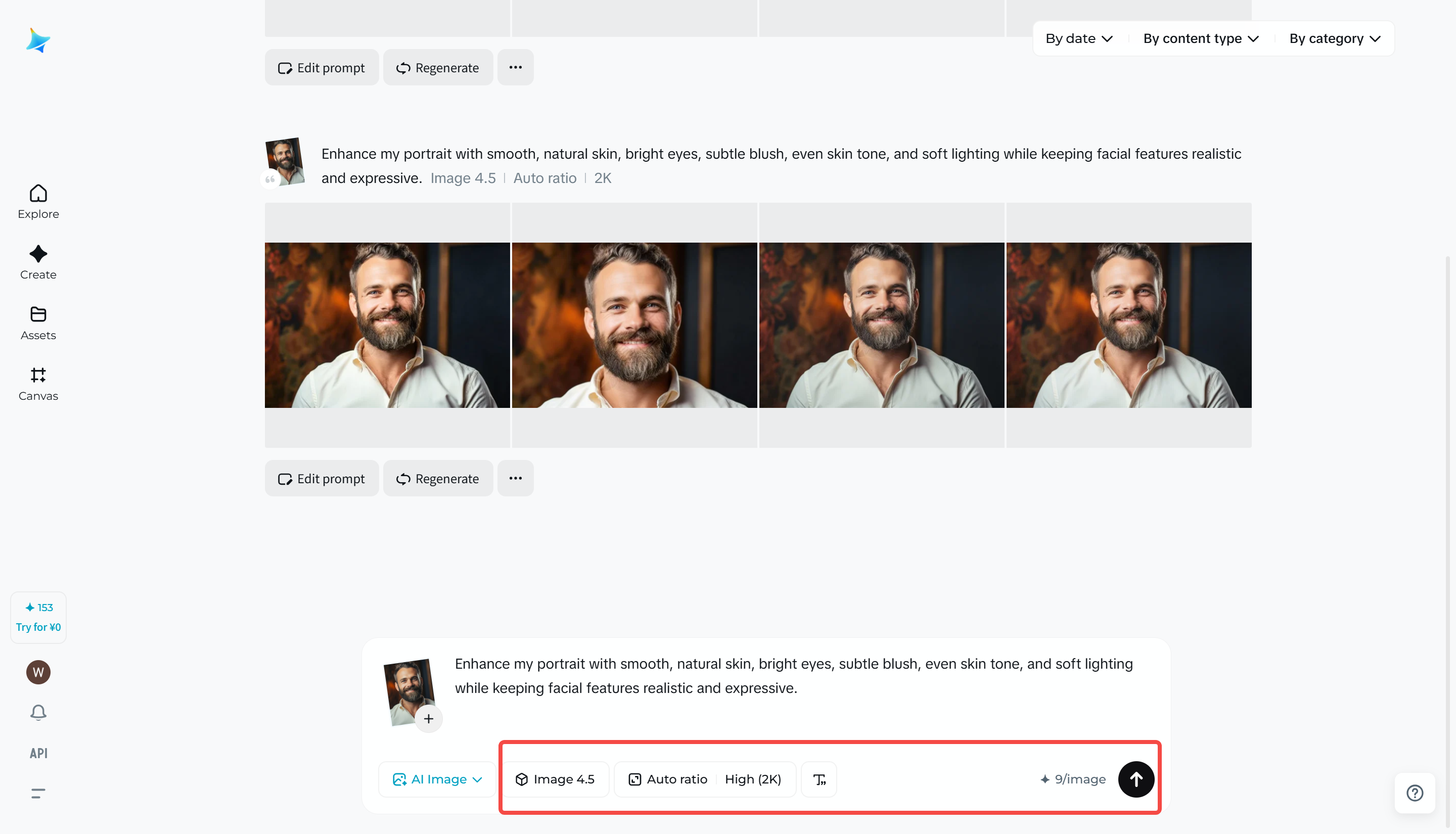Open the AI Image mode dropdown
The image size is (1456, 834).
tap(437, 779)
